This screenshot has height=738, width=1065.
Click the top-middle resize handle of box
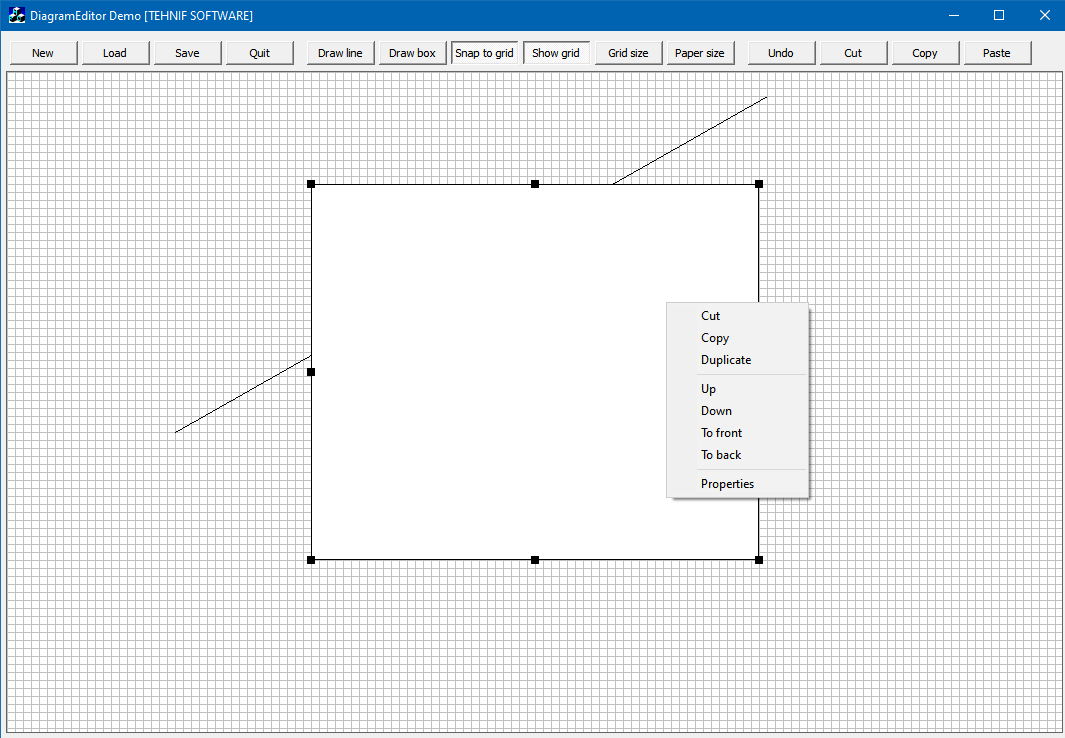[x=535, y=184]
